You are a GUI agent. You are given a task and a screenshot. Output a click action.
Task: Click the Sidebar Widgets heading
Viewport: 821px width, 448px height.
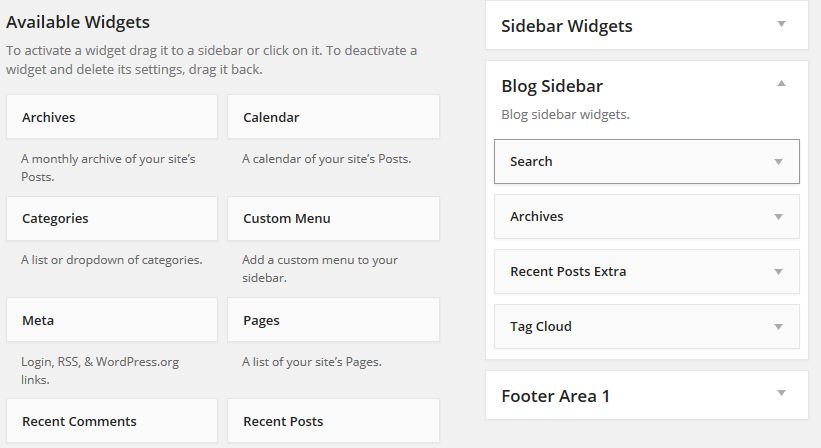(x=566, y=26)
